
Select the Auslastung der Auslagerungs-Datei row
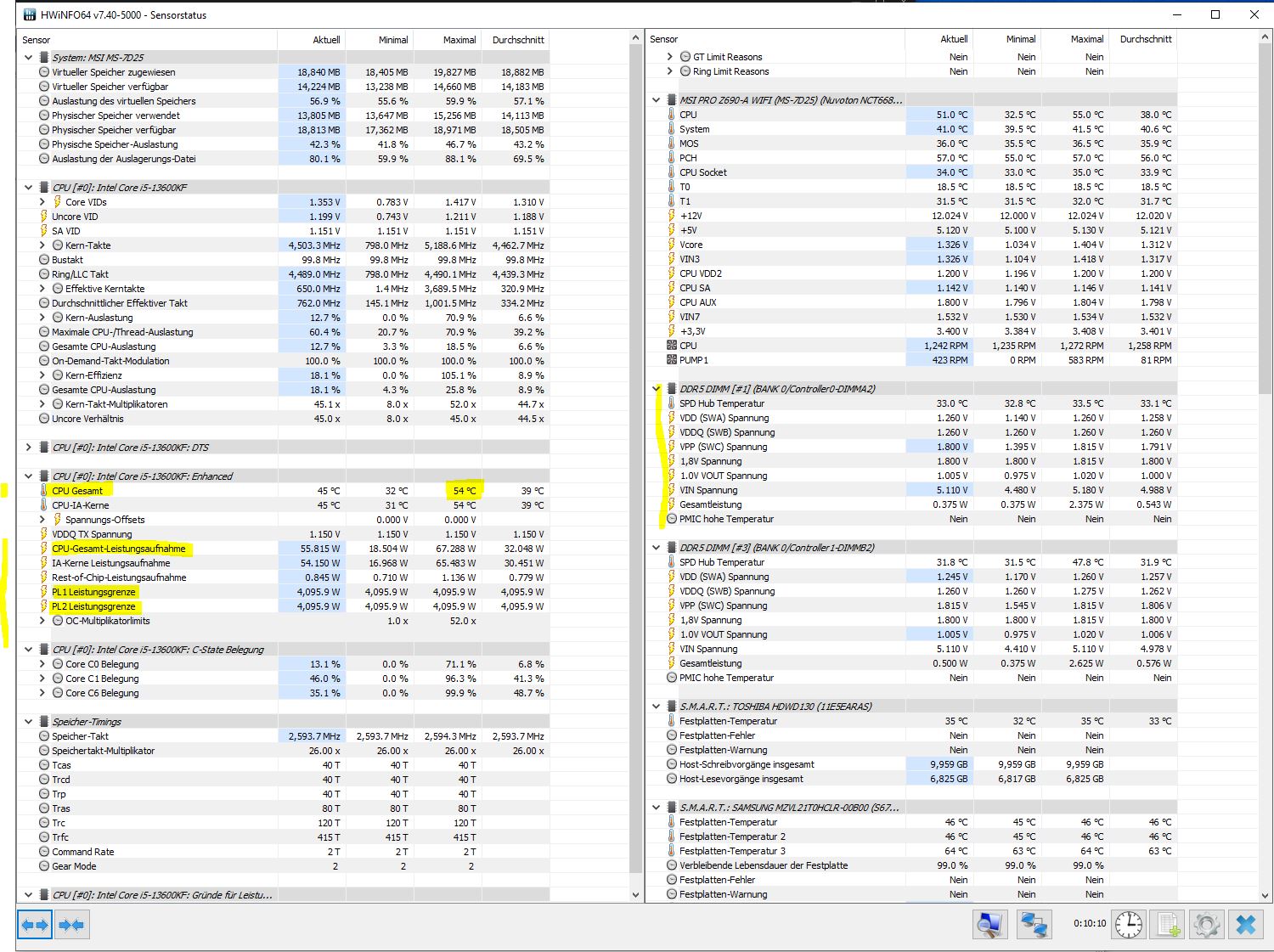pyautogui.click(x=284, y=159)
